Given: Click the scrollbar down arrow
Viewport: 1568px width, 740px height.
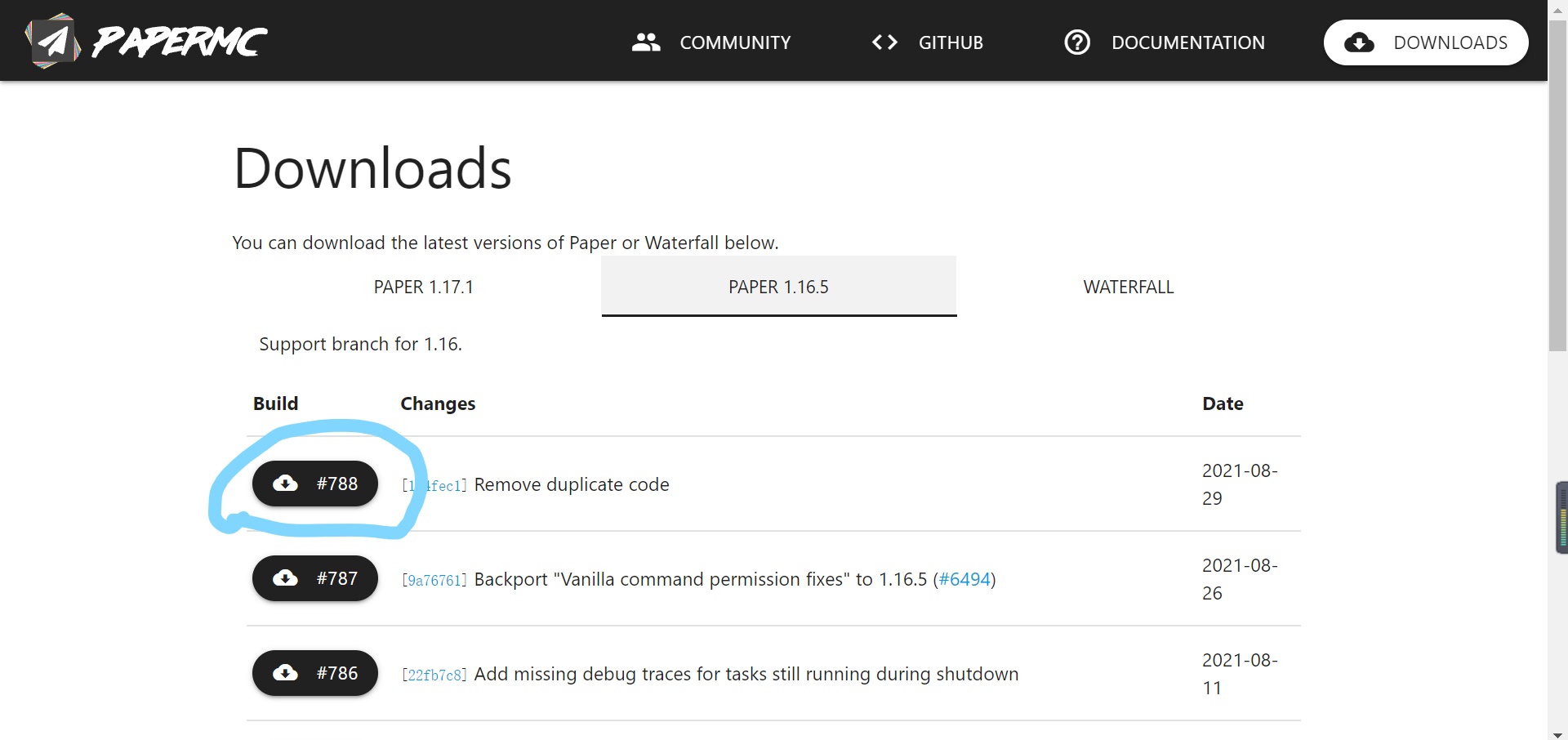Looking at the screenshot, I should coord(1557,733).
